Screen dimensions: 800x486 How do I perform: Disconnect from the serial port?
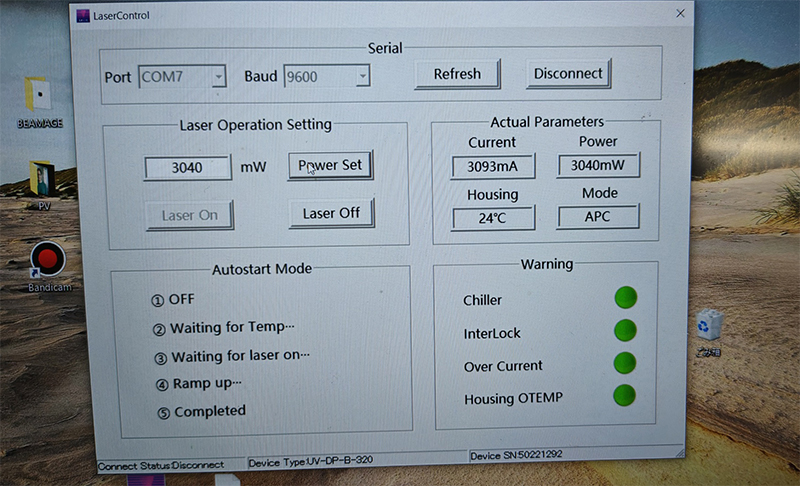tap(568, 74)
